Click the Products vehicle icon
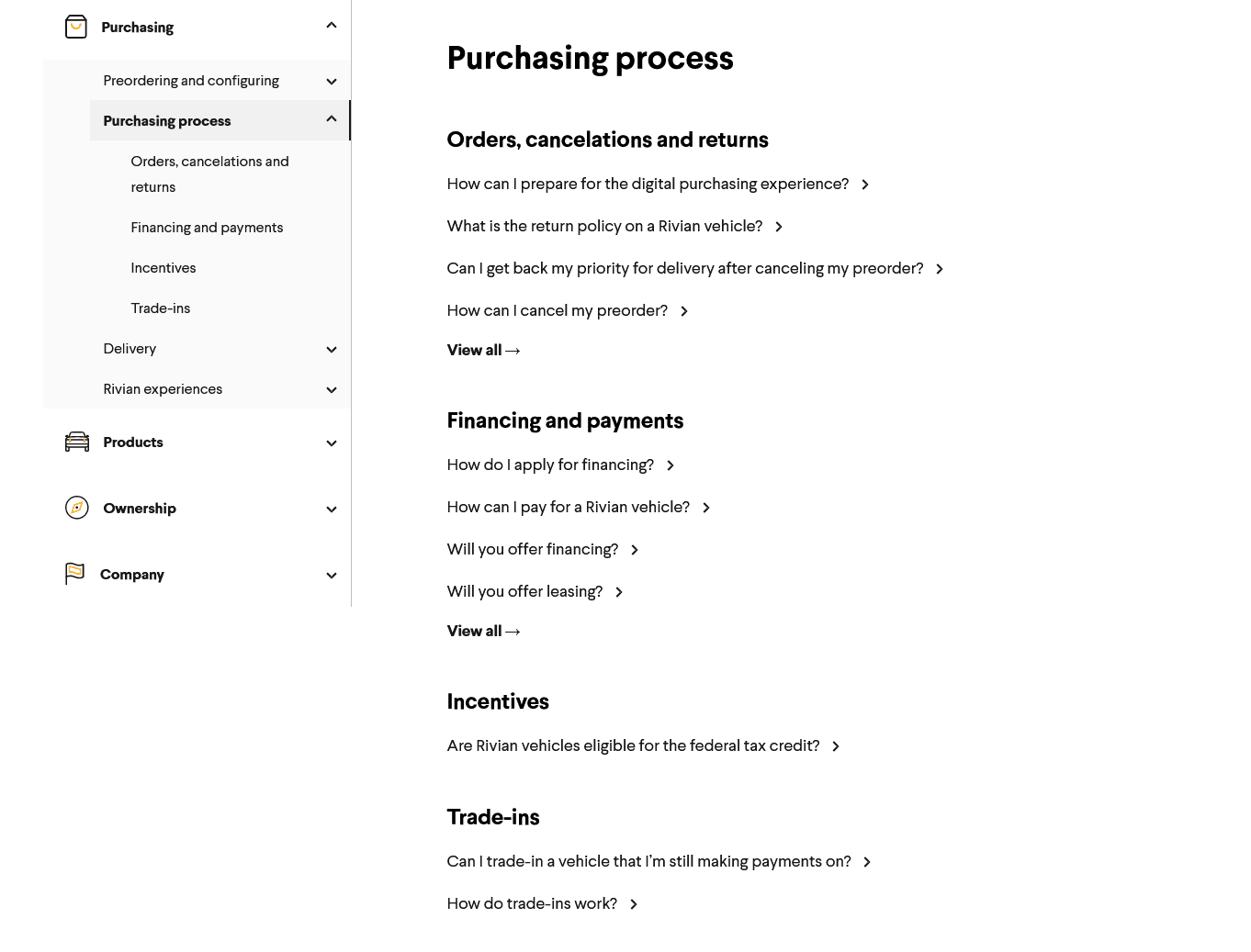This screenshot has height=952, width=1251. (77, 442)
